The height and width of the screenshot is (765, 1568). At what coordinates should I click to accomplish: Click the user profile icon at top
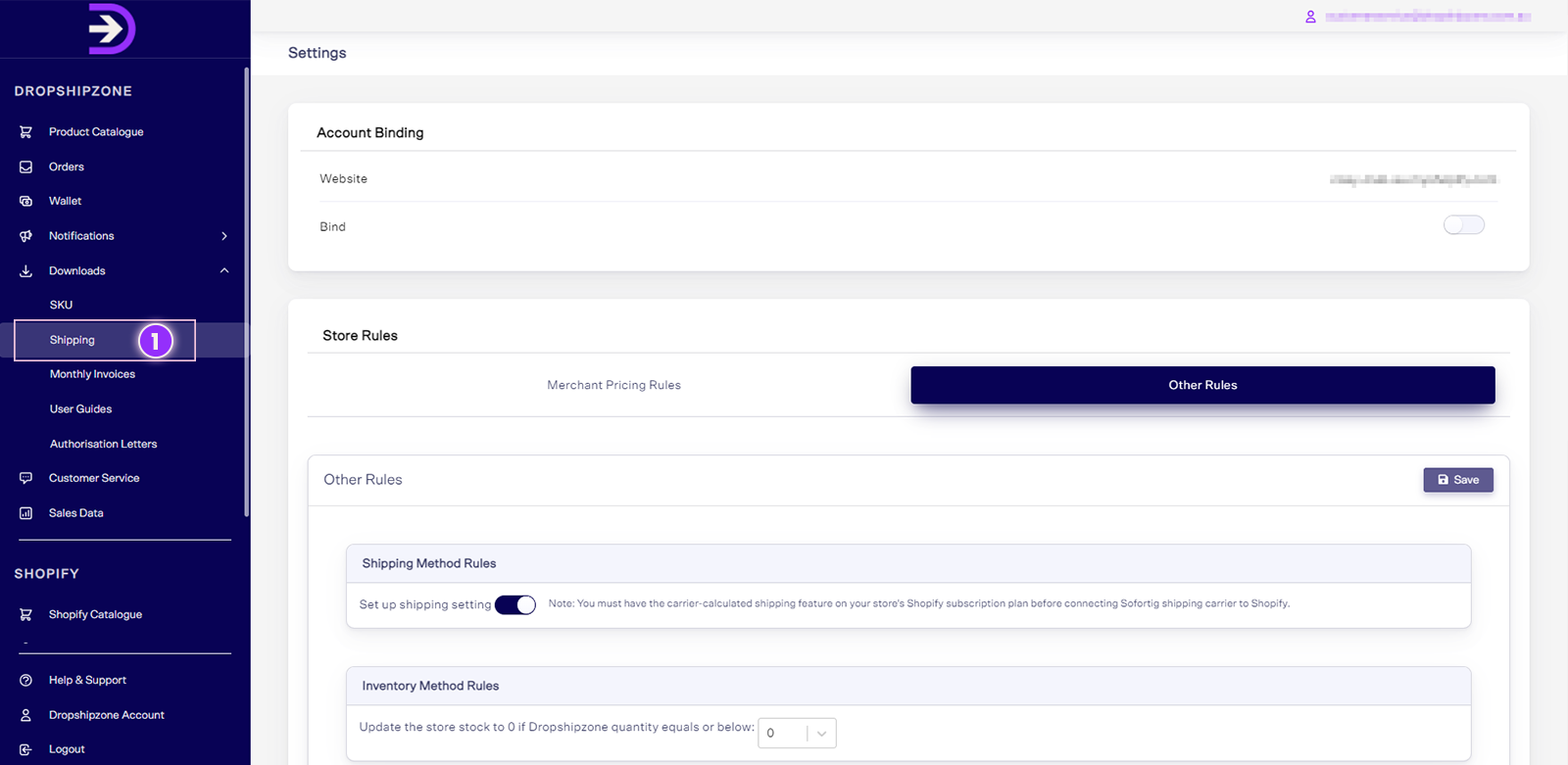pos(1310,17)
